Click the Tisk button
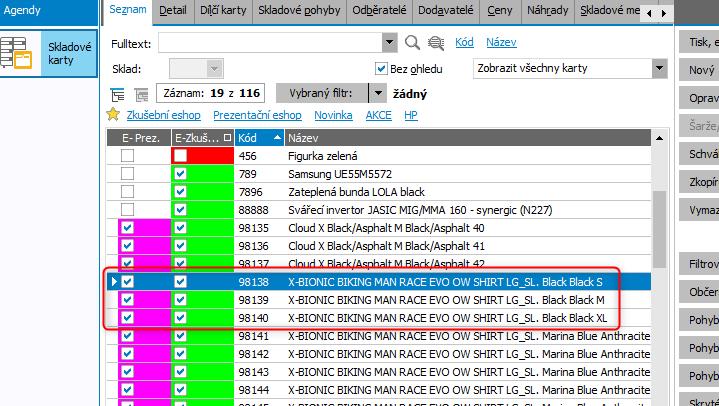The height and width of the screenshot is (406, 719). tap(699, 42)
